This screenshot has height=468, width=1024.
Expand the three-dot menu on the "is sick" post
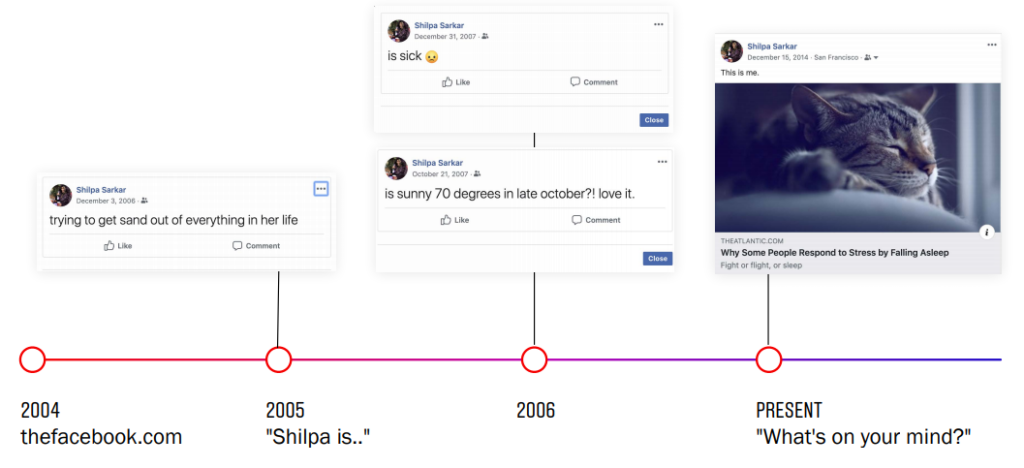pos(658,24)
